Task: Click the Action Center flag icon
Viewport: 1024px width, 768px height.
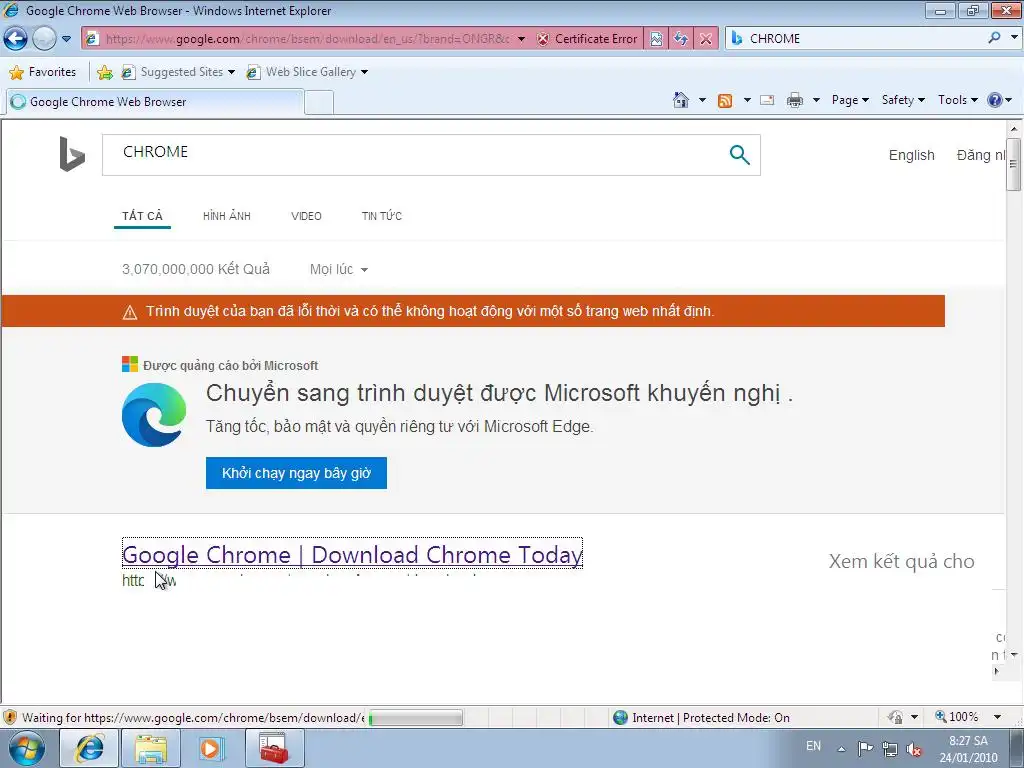Action: point(865,748)
